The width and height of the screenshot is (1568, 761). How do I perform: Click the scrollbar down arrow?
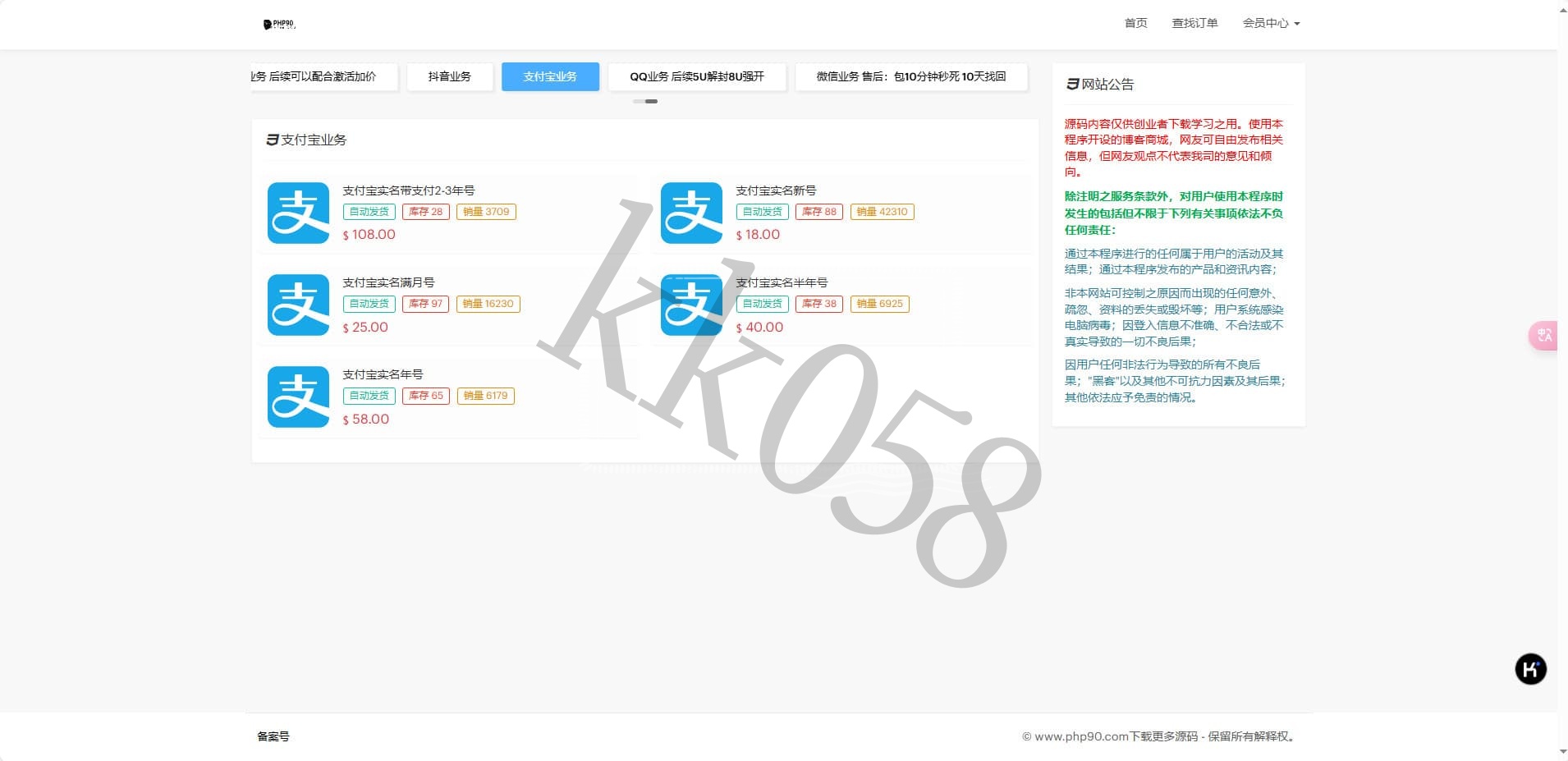click(1562, 751)
